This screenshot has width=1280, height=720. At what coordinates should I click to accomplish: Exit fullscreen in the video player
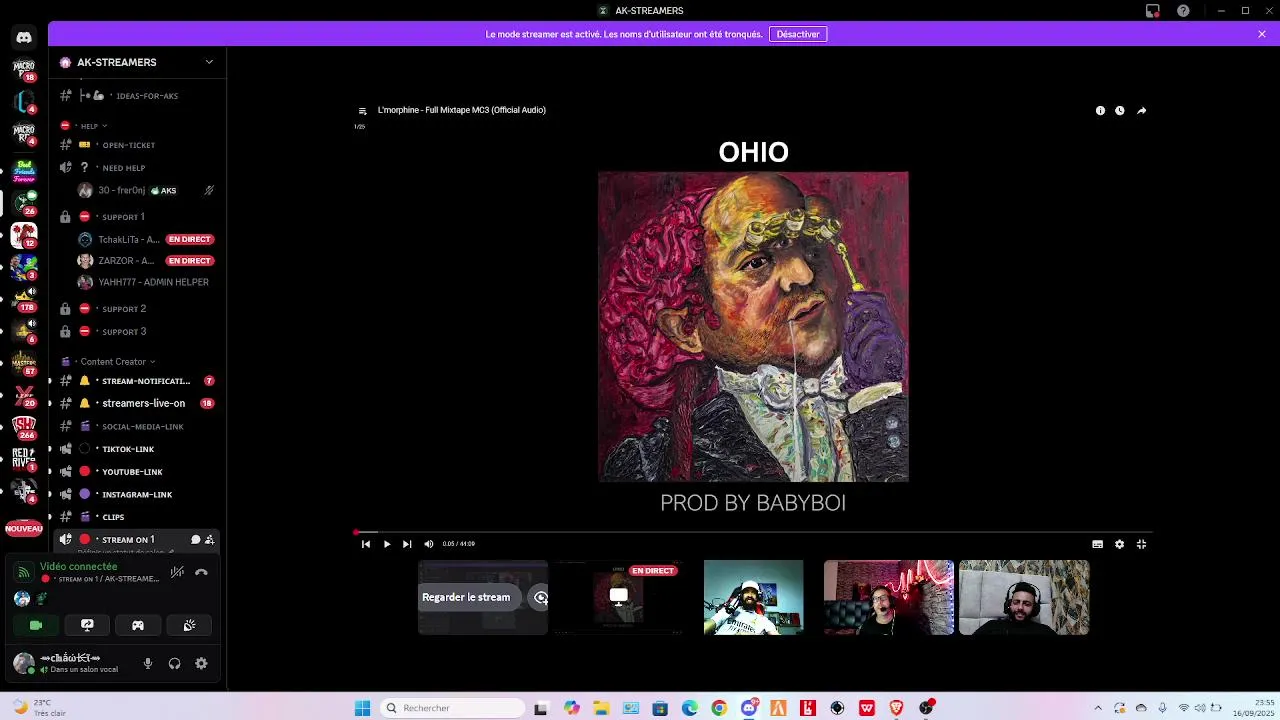click(1141, 544)
